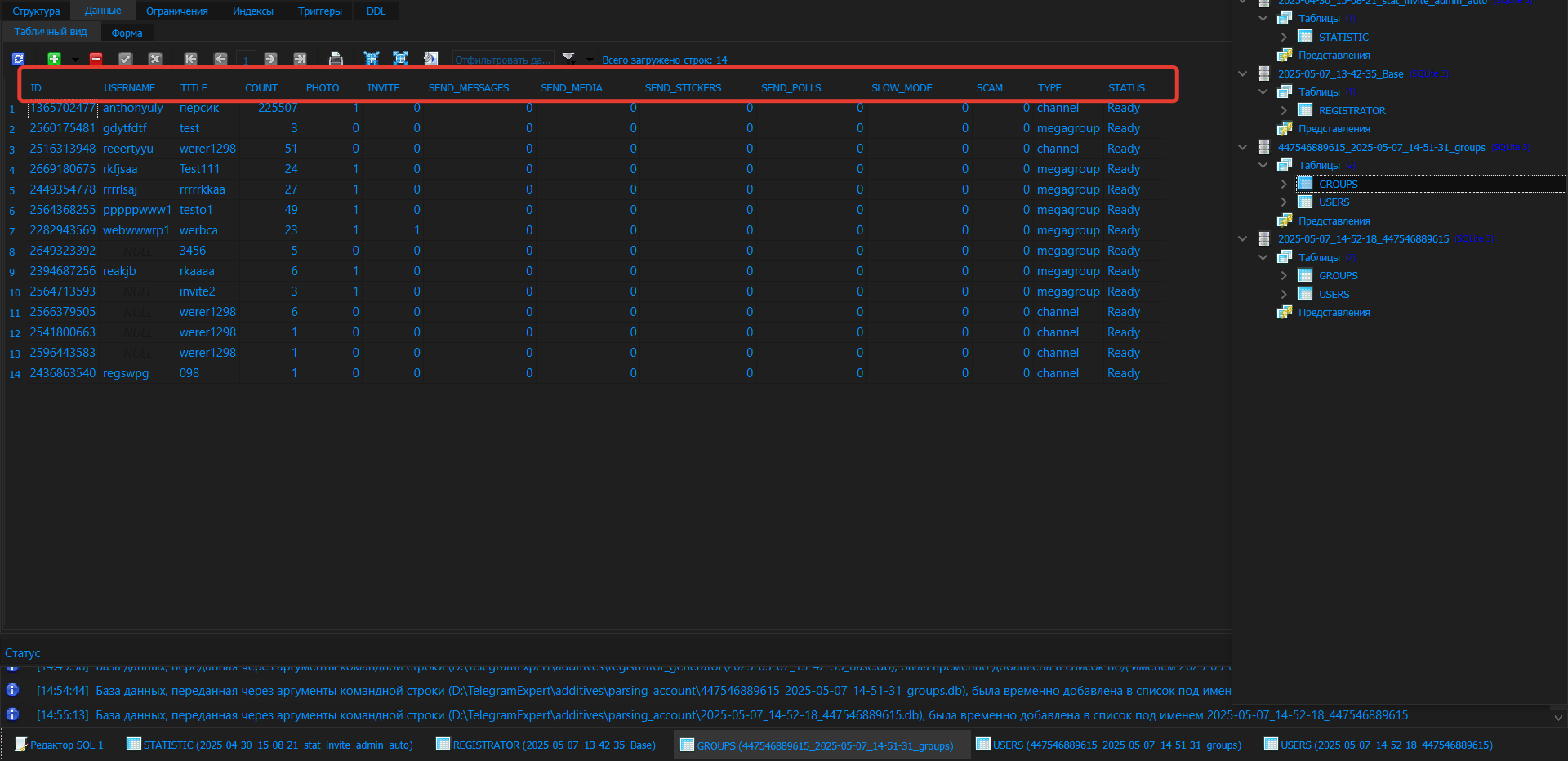Open the insert-row options dropdown arrow
This screenshot has height=761, width=1568.
pyautogui.click(x=74, y=60)
